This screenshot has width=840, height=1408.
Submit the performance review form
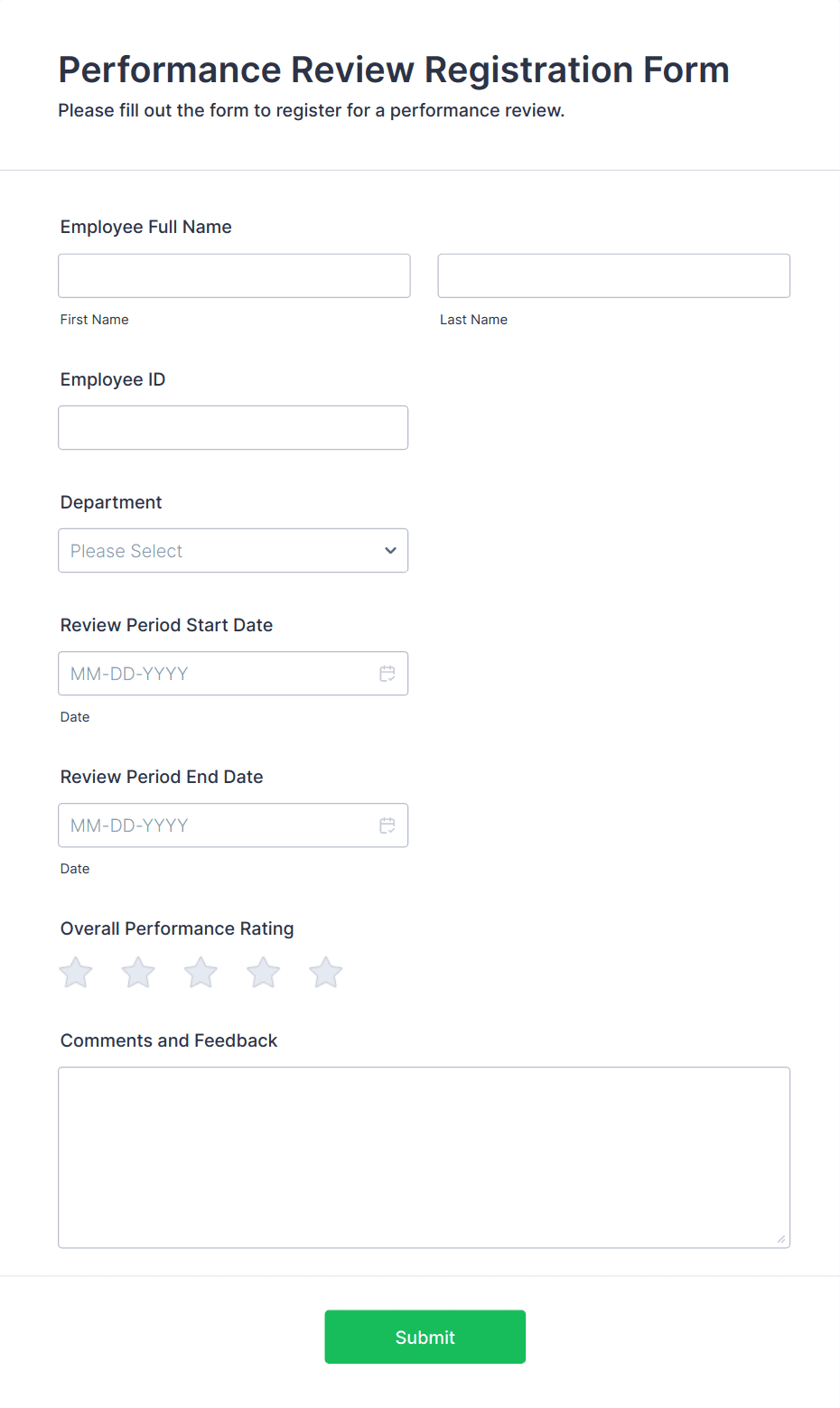425,1337
